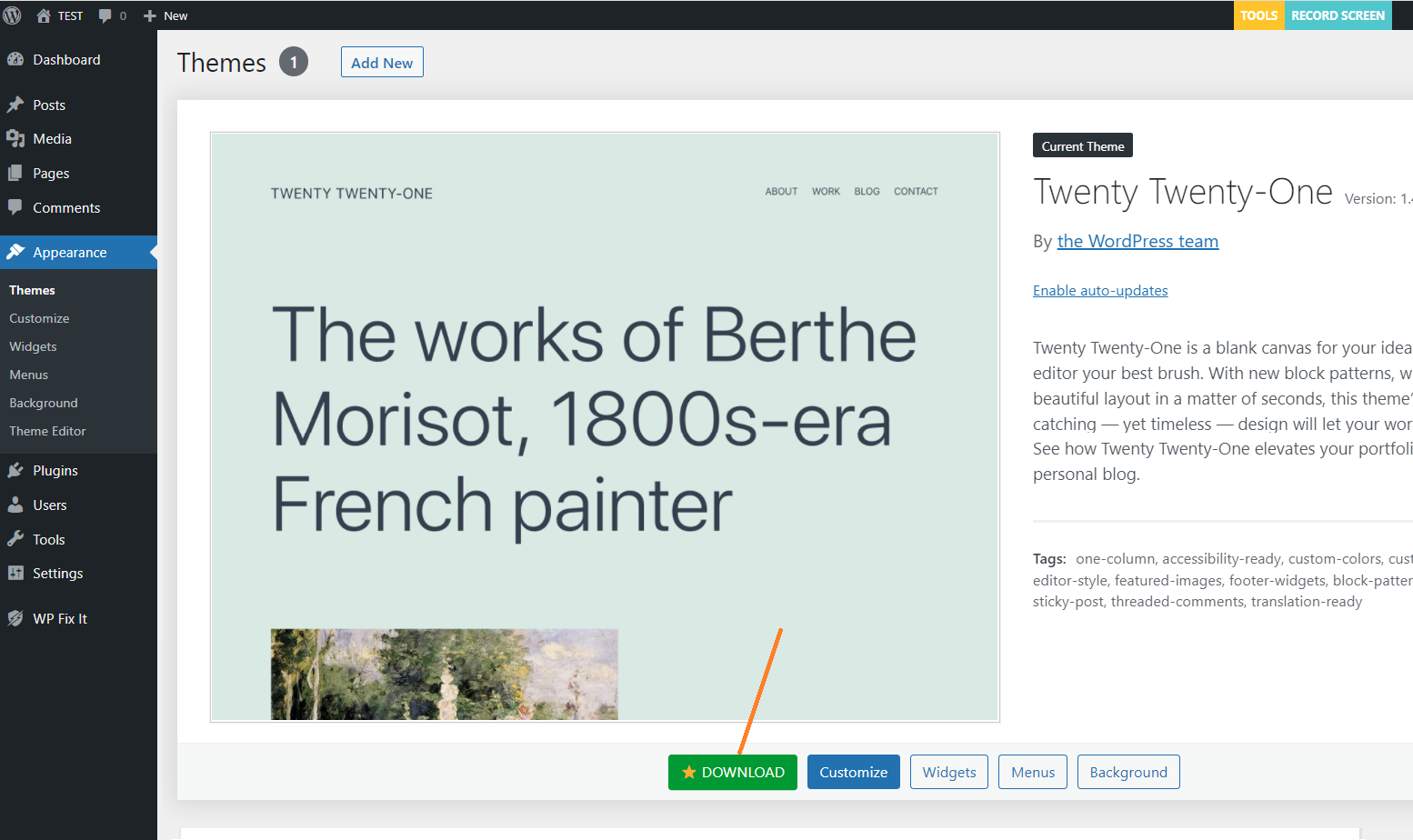Viewport: 1413px width, 840px height.
Task: Open the Dashboard menu
Action: 78,59
